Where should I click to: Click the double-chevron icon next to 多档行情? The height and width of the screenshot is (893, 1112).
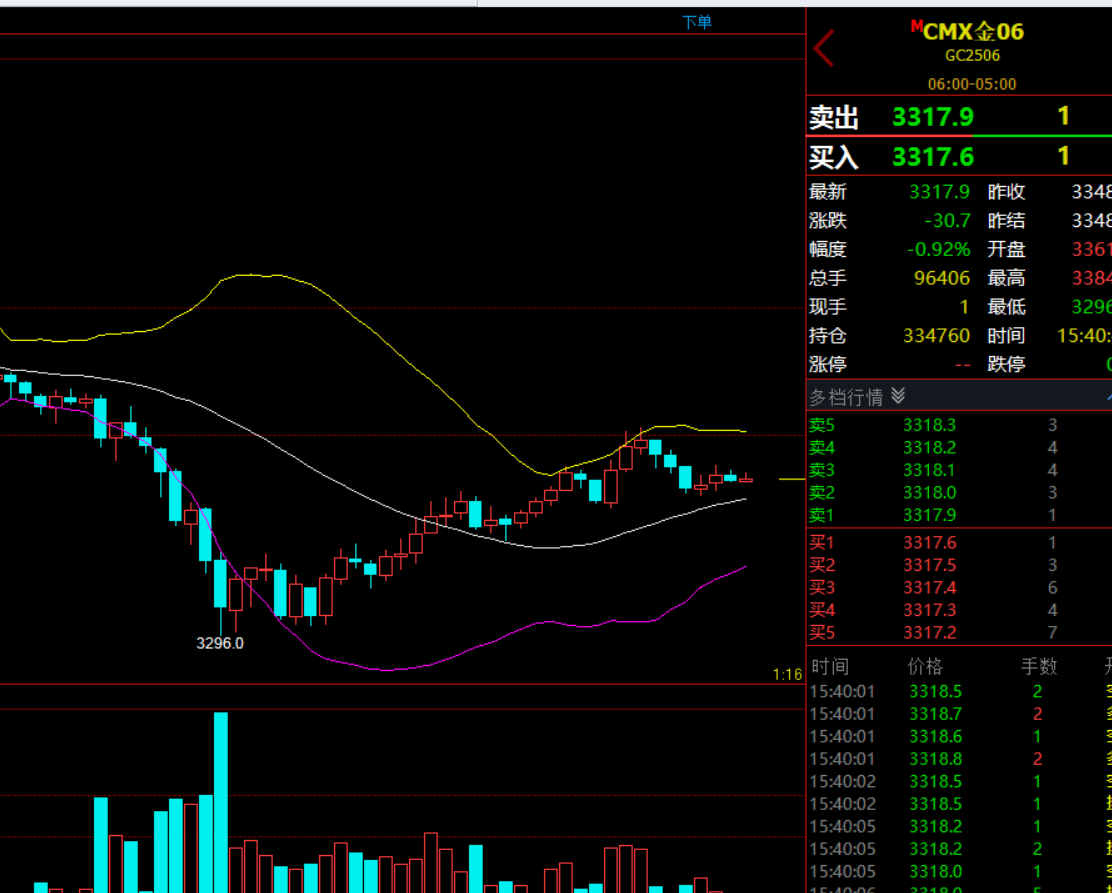(898, 395)
